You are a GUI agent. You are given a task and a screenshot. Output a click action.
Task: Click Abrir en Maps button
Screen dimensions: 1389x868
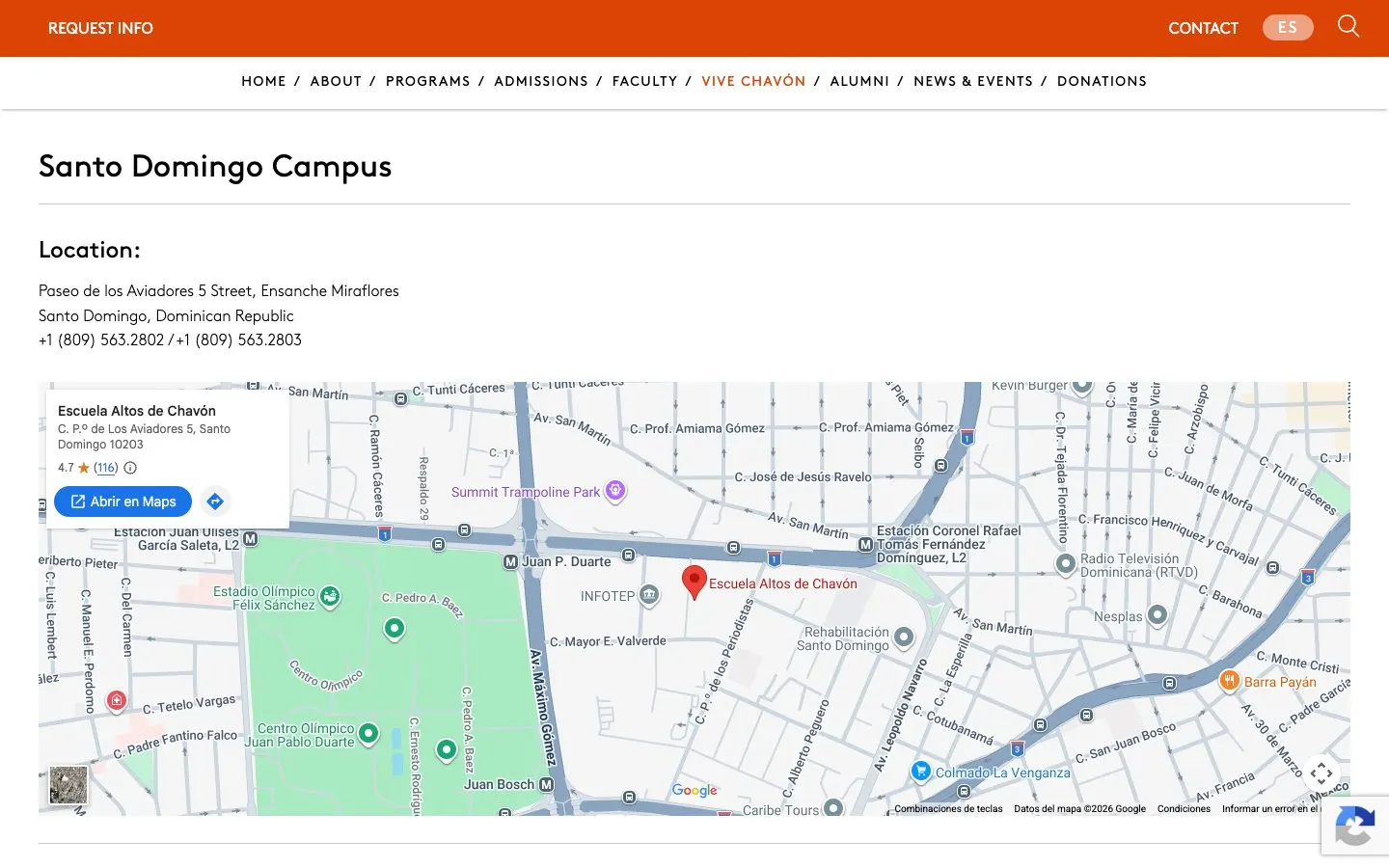click(x=123, y=502)
